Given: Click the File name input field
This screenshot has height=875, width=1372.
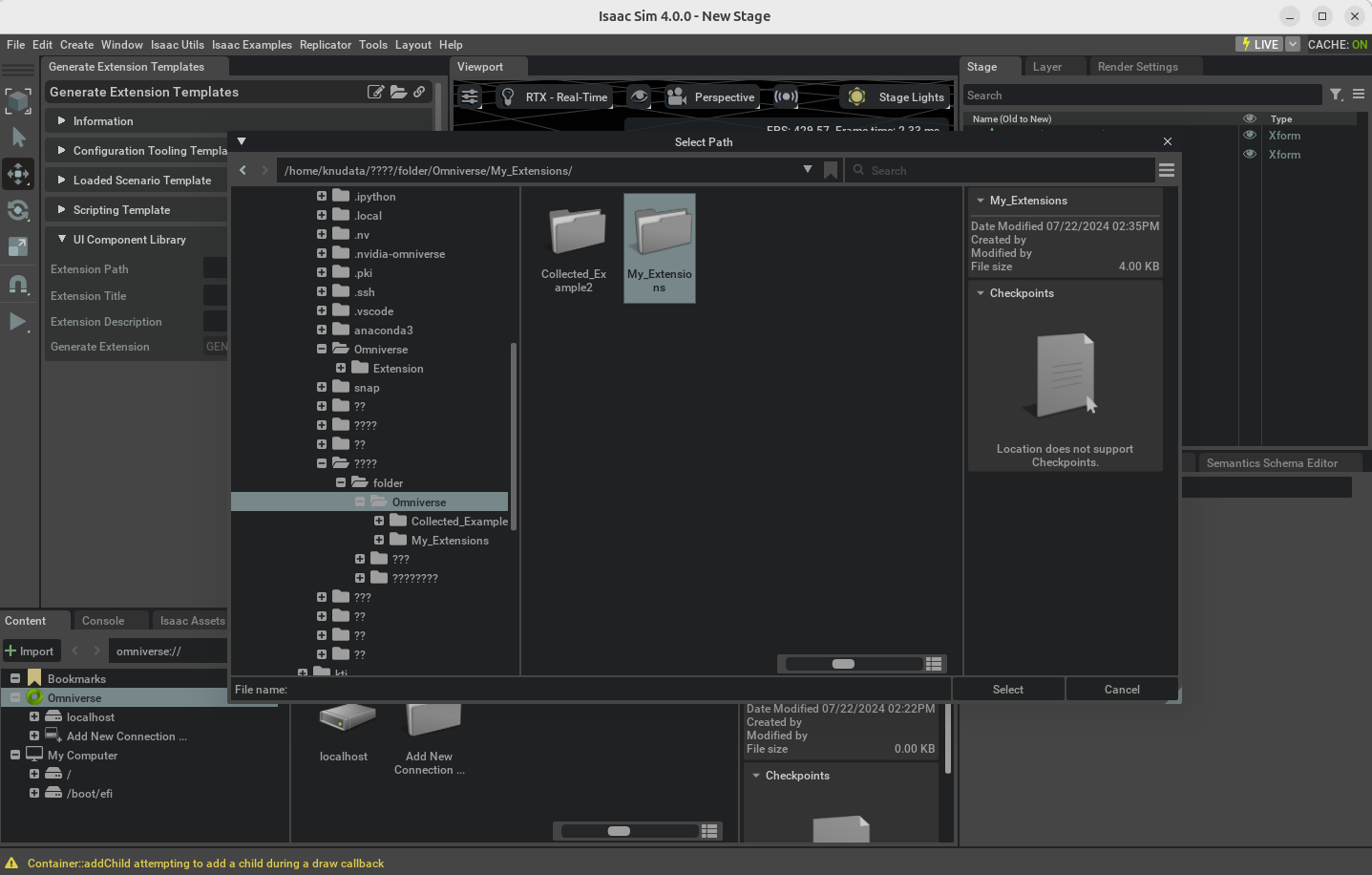Looking at the screenshot, I should 619,690.
